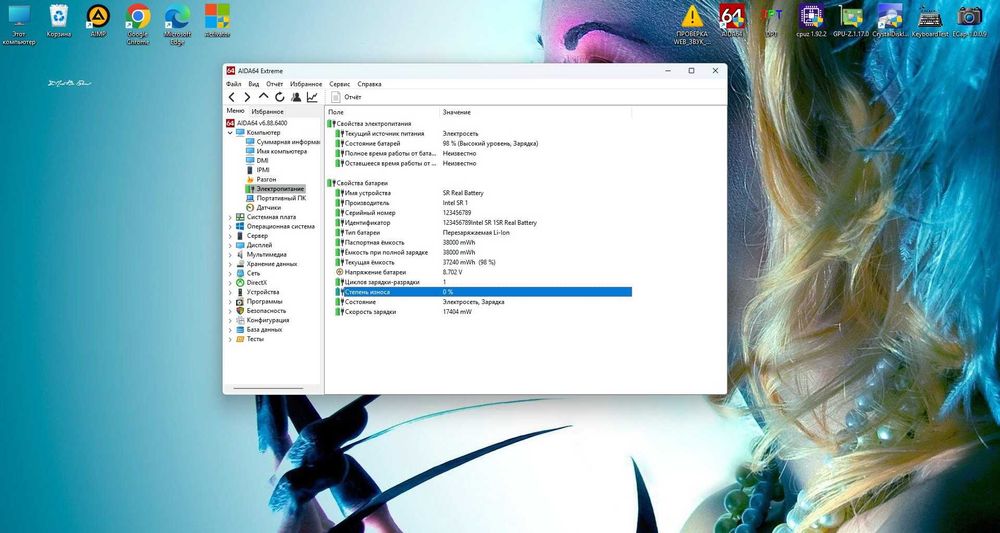Open the Microsoft Edge desktop shortcut
This screenshot has width=1000, height=533.
177,24
